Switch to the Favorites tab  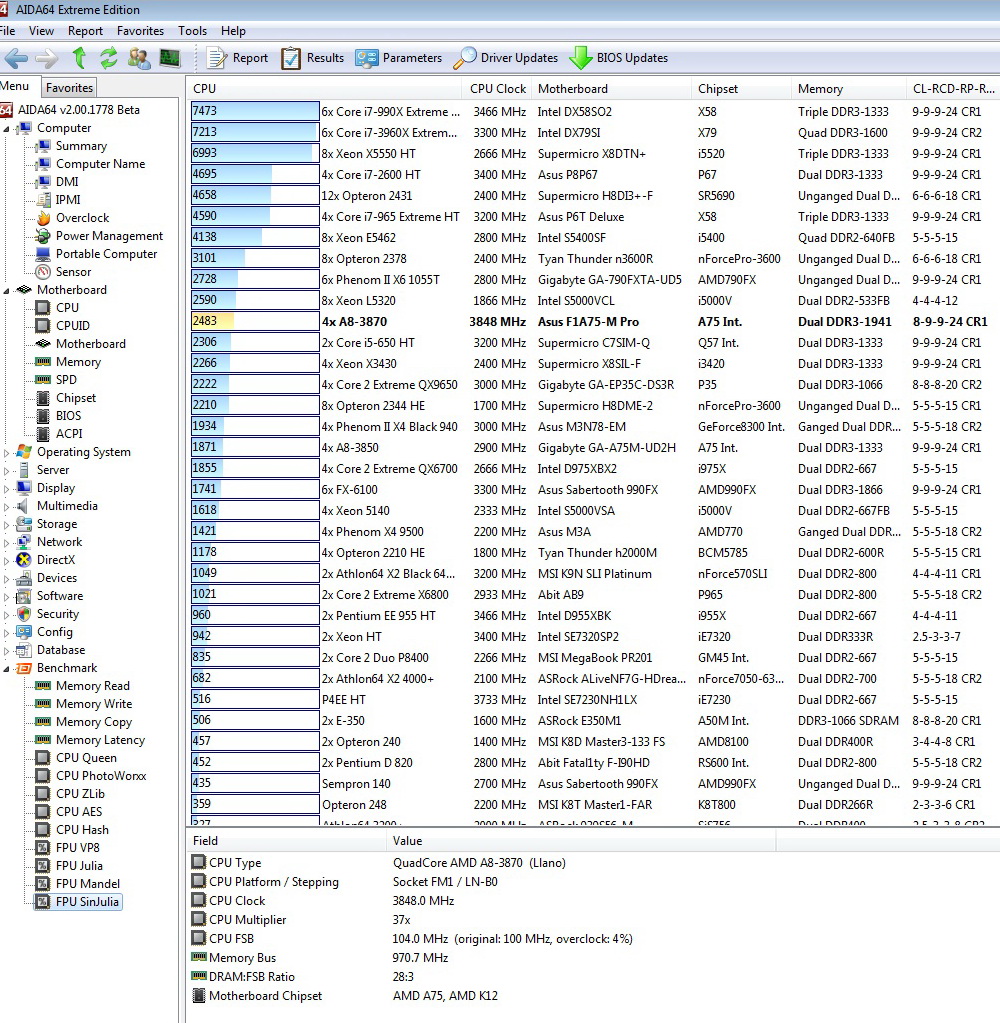[69, 87]
